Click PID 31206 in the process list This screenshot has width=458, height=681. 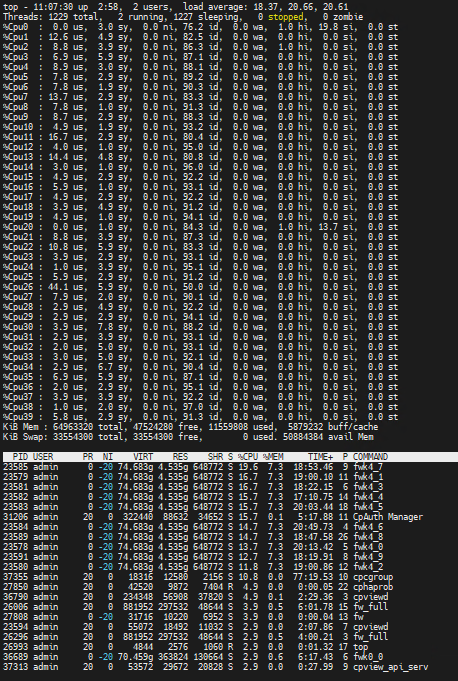[x=16, y=516]
